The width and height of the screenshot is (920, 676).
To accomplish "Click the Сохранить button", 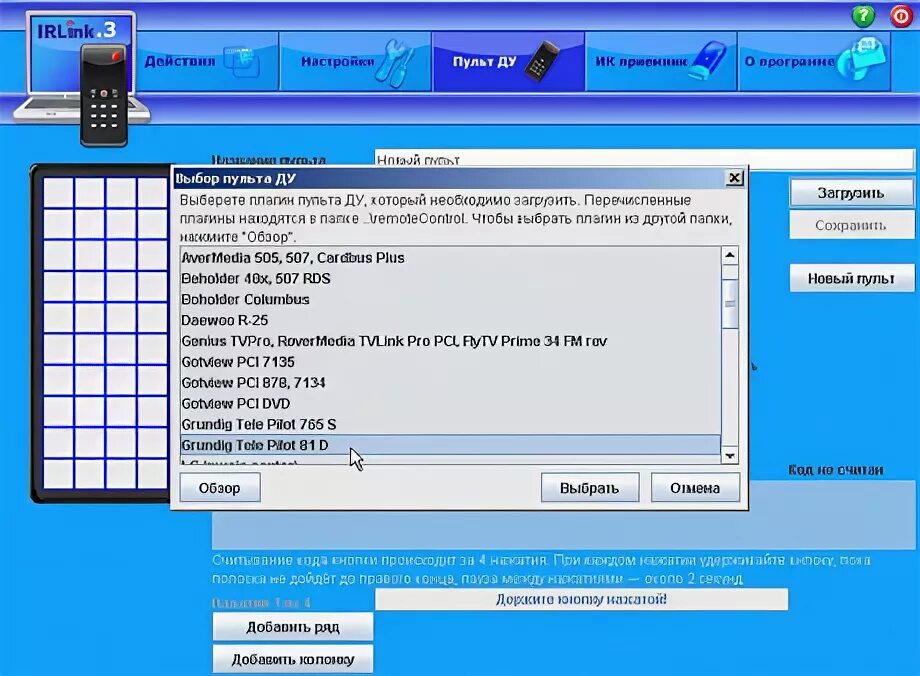I will click(851, 225).
